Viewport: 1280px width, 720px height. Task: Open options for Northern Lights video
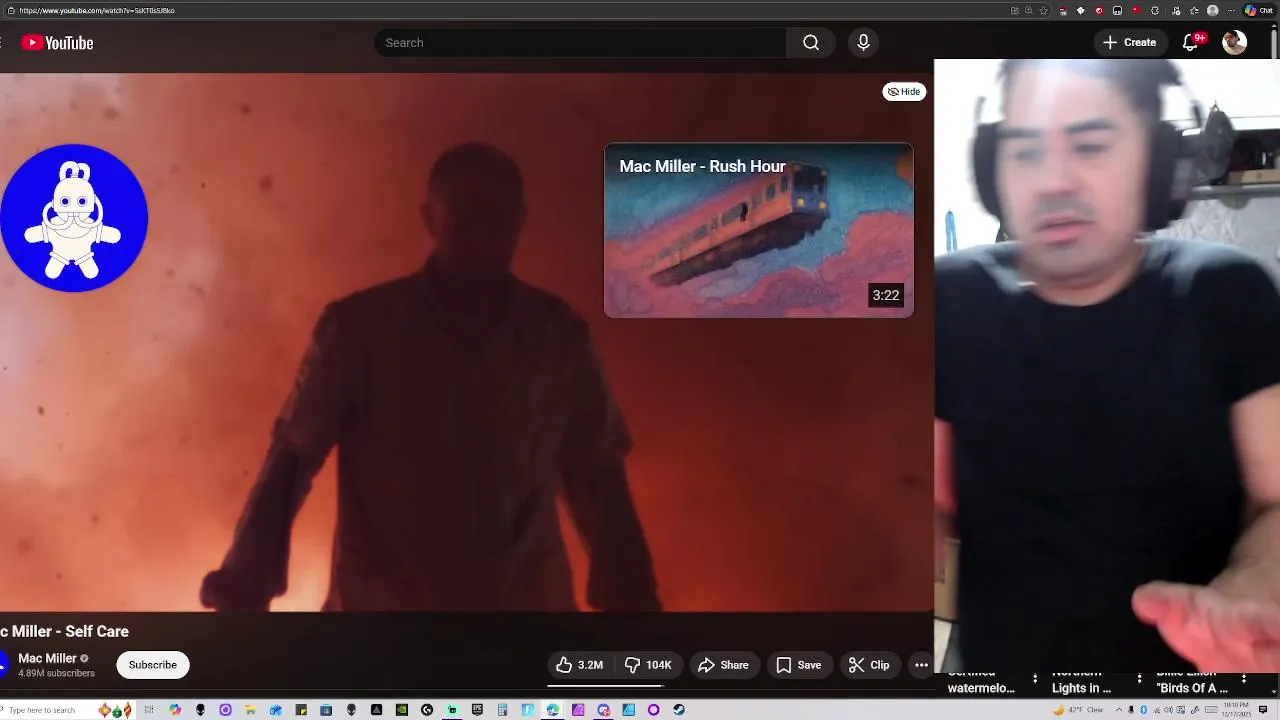click(x=1139, y=679)
